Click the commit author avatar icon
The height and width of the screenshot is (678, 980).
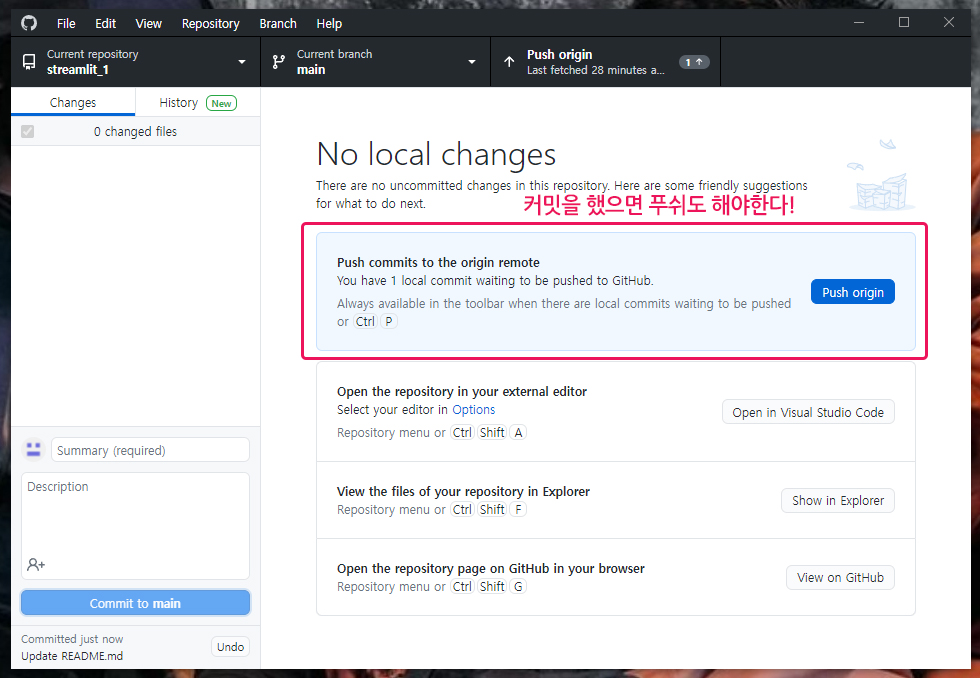(34, 449)
